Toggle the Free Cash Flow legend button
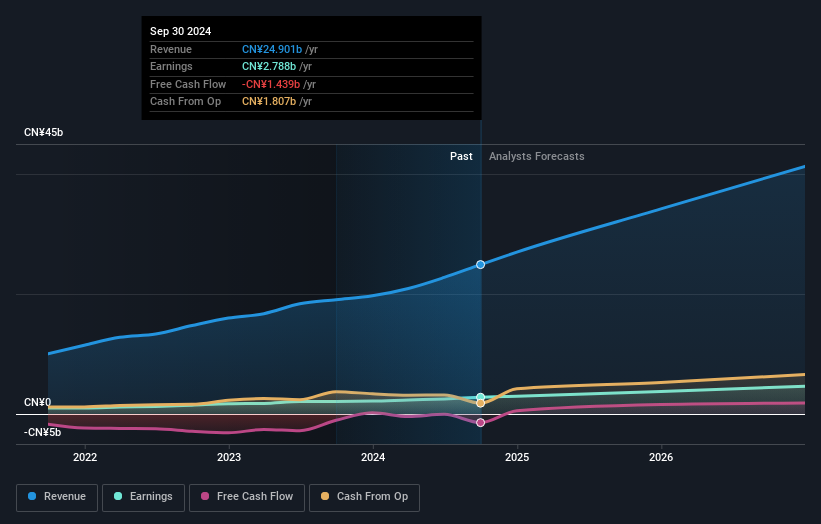The image size is (821, 524). pyautogui.click(x=247, y=497)
